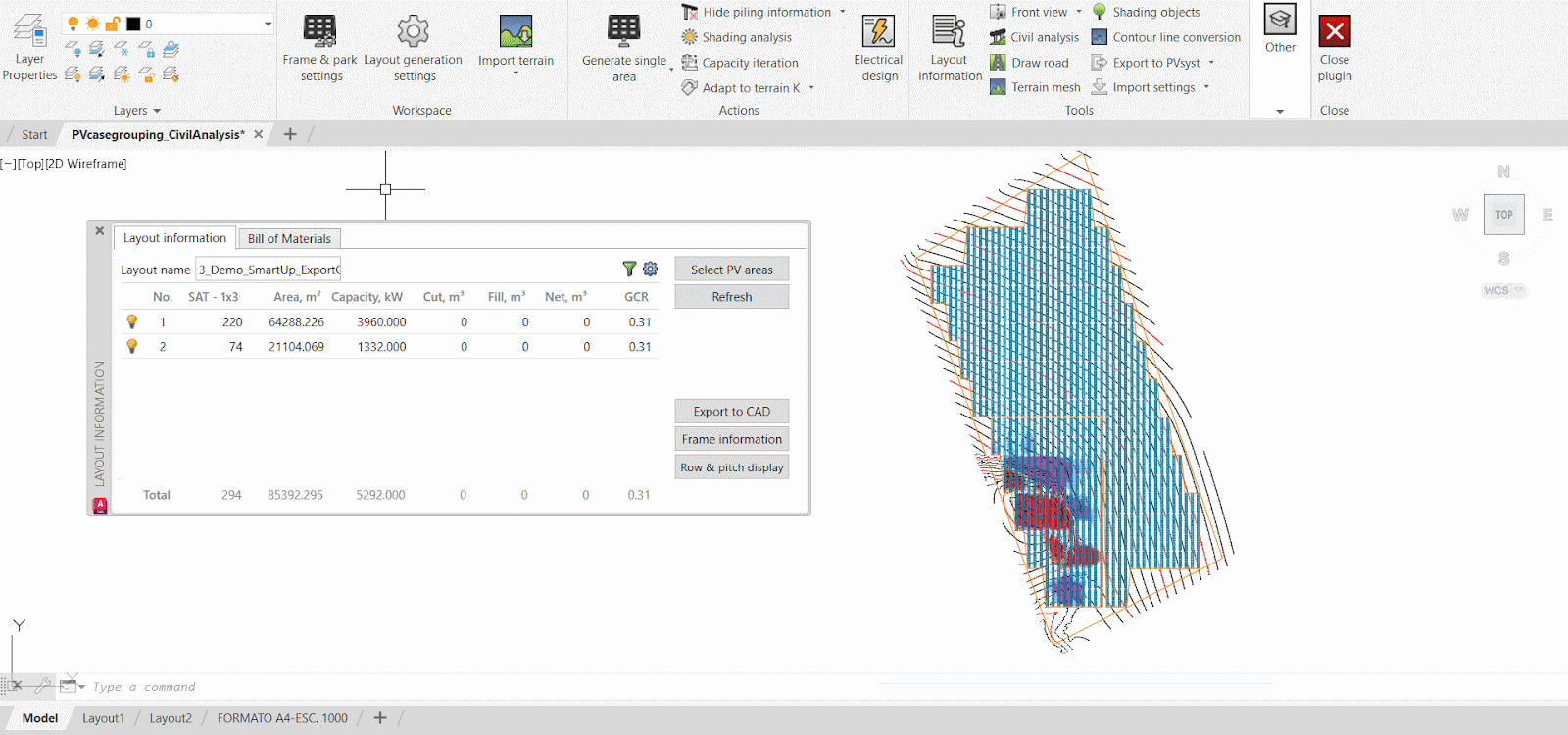Open Layout generation settings gear
The width and height of the screenshot is (1568, 735).
point(413,32)
